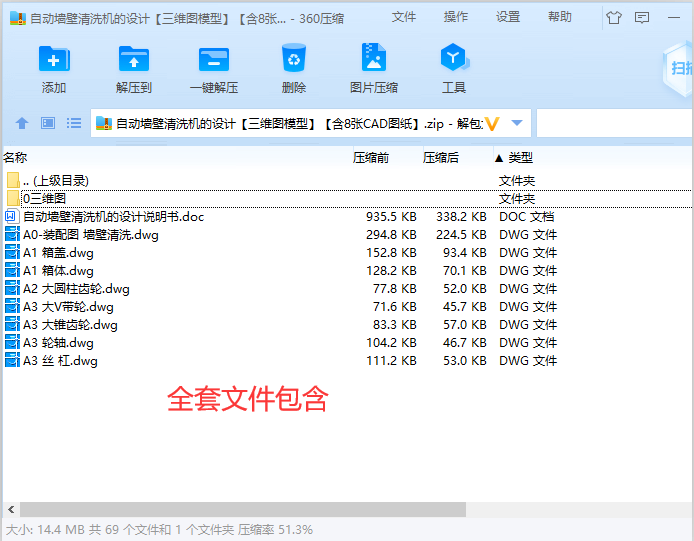
Task: Open the 工具 (Tools) icon
Action: point(454,57)
